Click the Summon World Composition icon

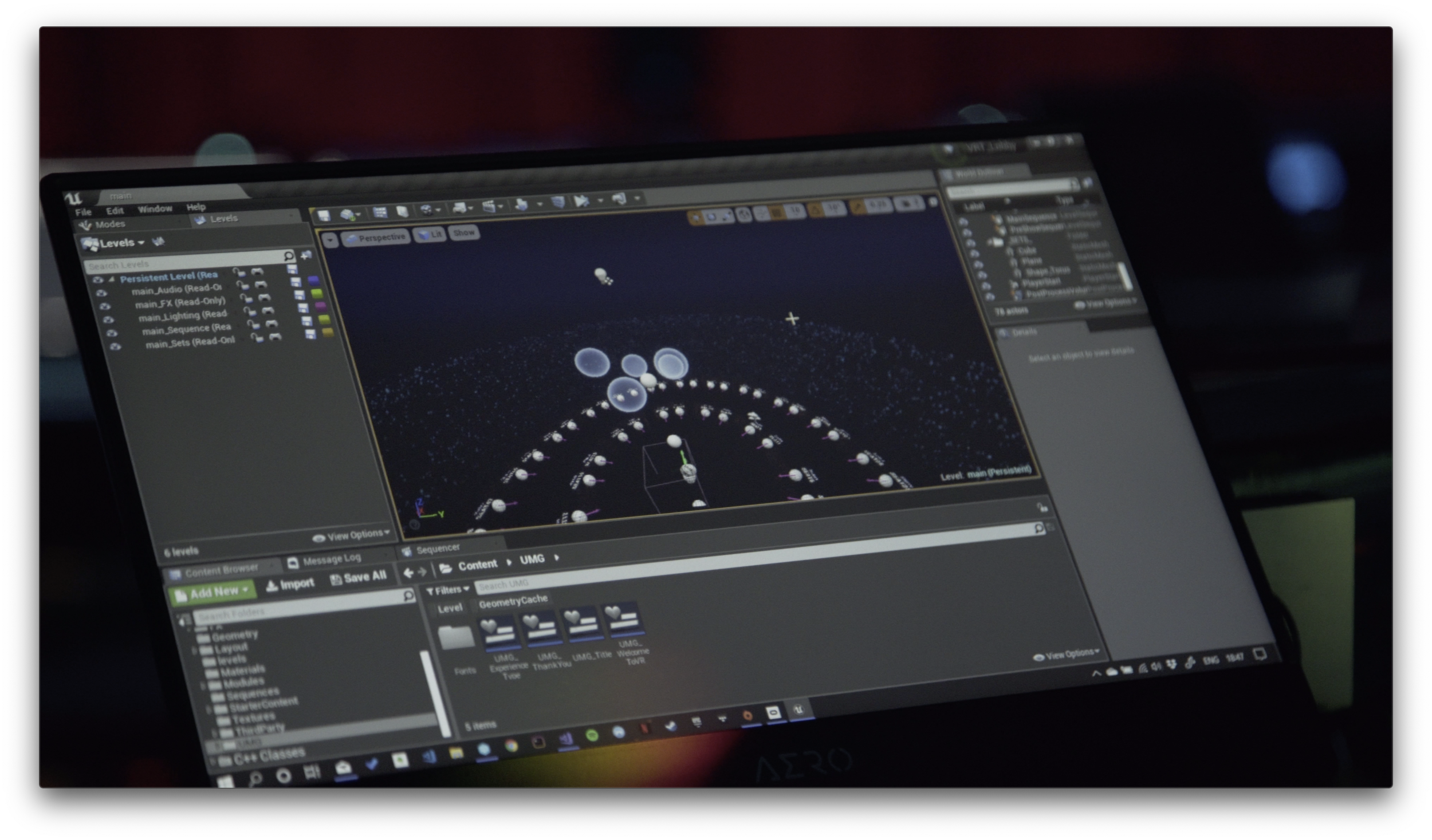pyautogui.click(x=159, y=242)
